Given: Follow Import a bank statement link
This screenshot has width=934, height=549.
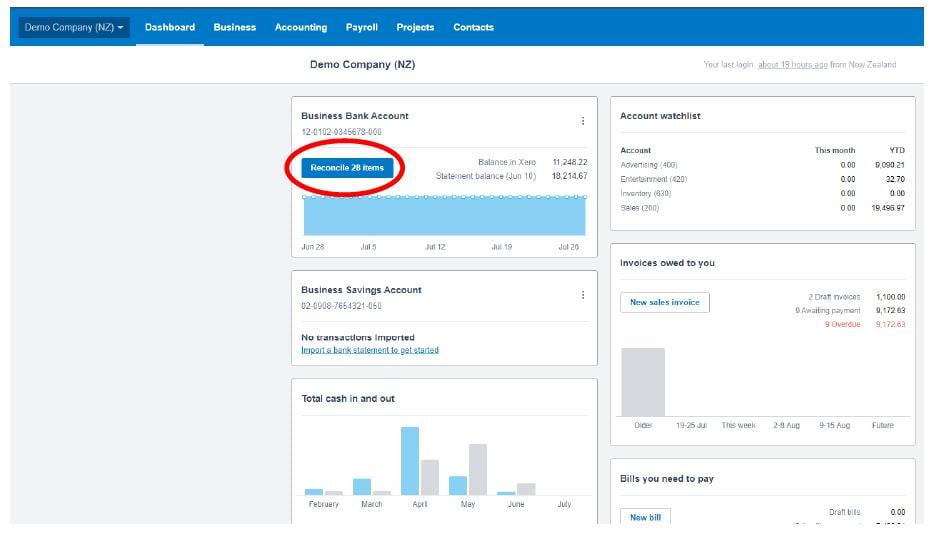Looking at the screenshot, I should pyautogui.click(x=370, y=350).
